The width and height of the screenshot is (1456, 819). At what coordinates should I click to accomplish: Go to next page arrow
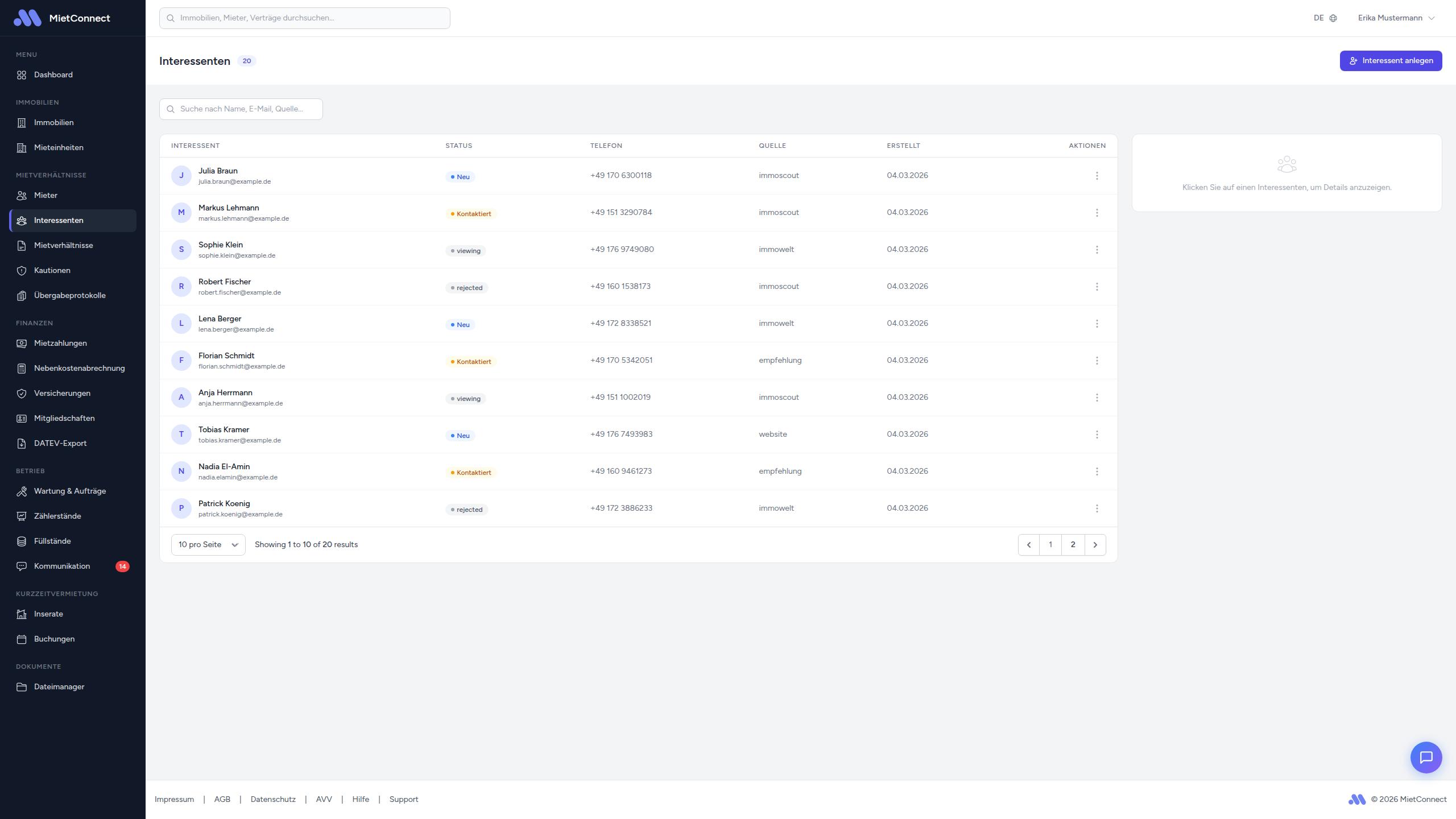(1095, 545)
